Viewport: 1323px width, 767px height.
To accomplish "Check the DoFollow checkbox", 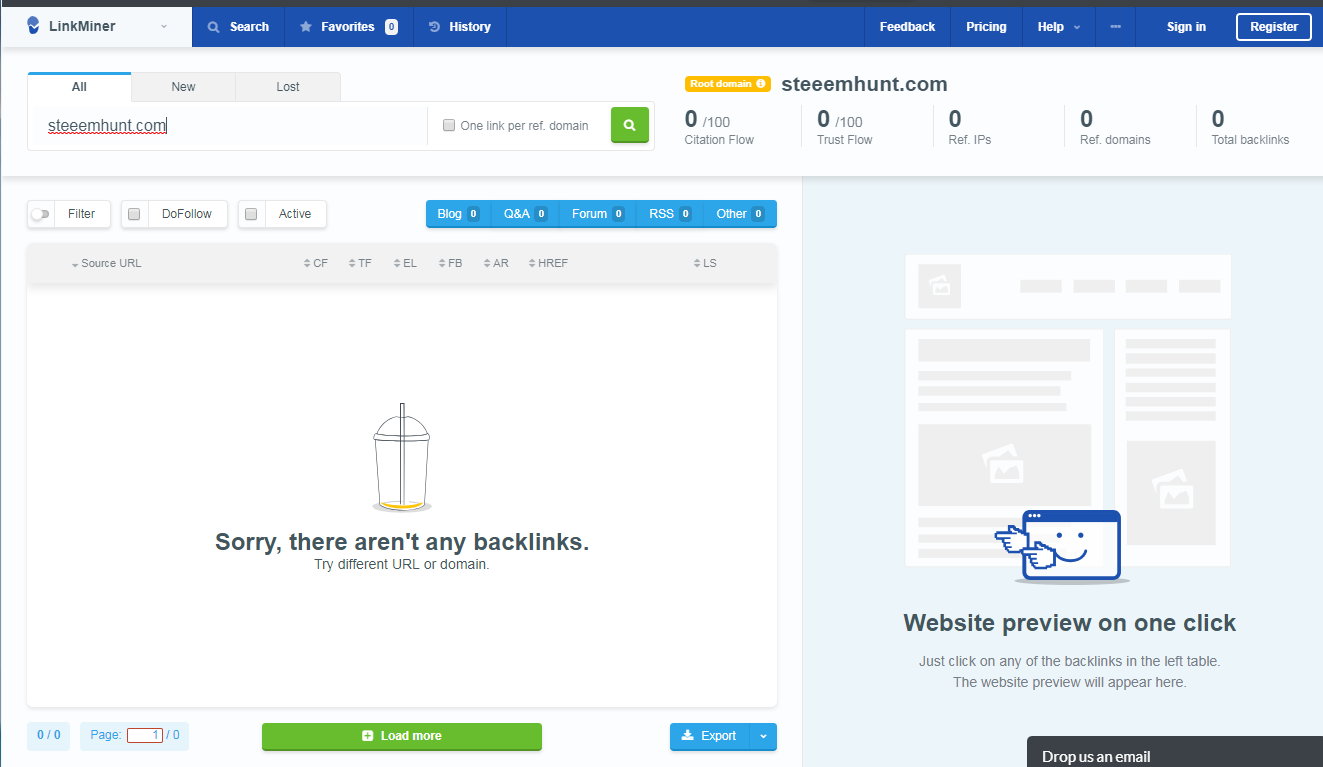I will coord(134,214).
